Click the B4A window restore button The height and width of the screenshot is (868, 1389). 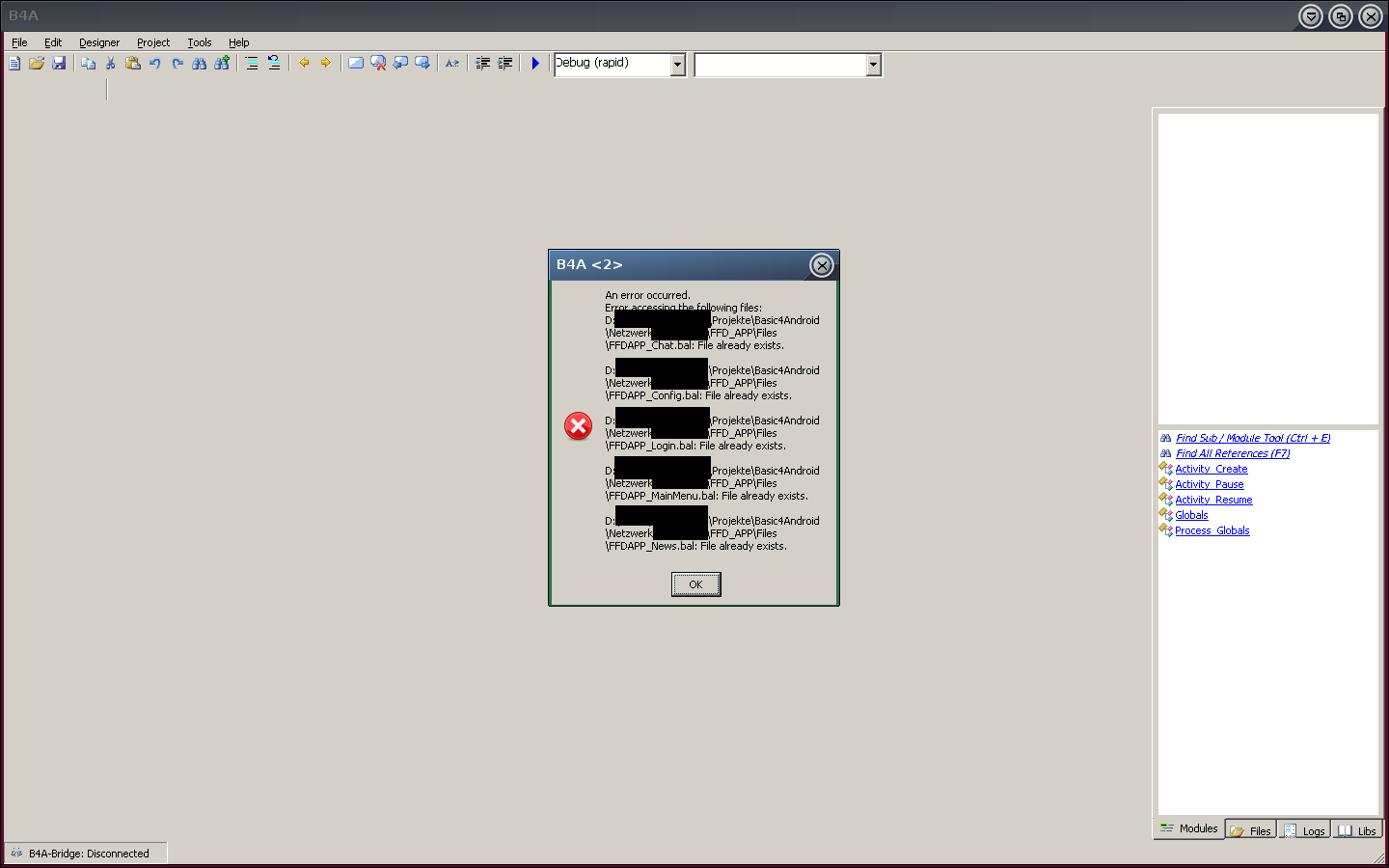click(1340, 16)
